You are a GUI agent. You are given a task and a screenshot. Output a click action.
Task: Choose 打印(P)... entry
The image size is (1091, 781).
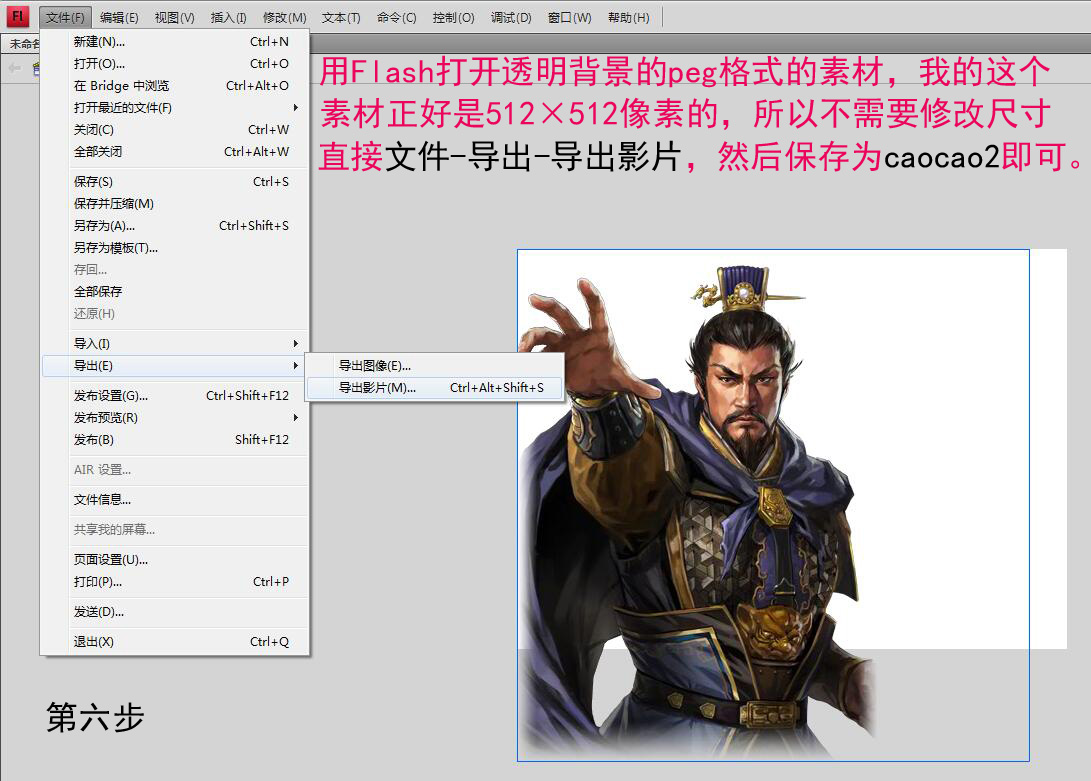pyautogui.click(x=175, y=582)
